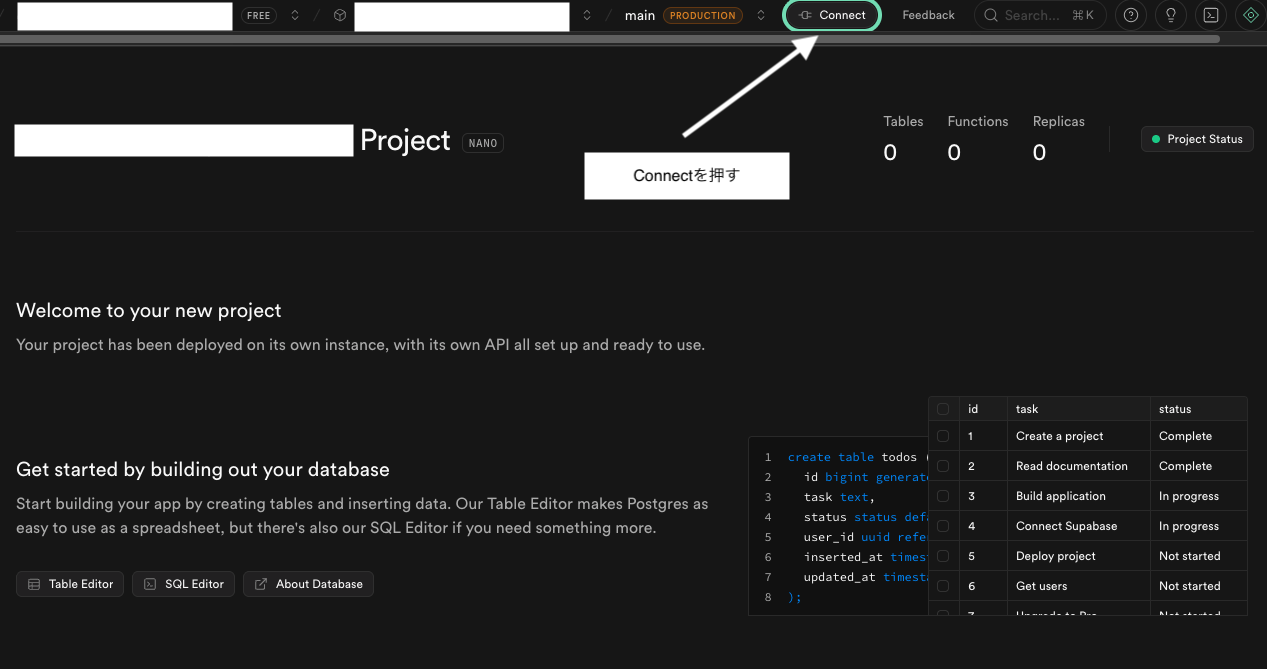The height and width of the screenshot is (669, 1267).
Task: Select the main branch breadcrumb
Action: click(x=640, y=15)
